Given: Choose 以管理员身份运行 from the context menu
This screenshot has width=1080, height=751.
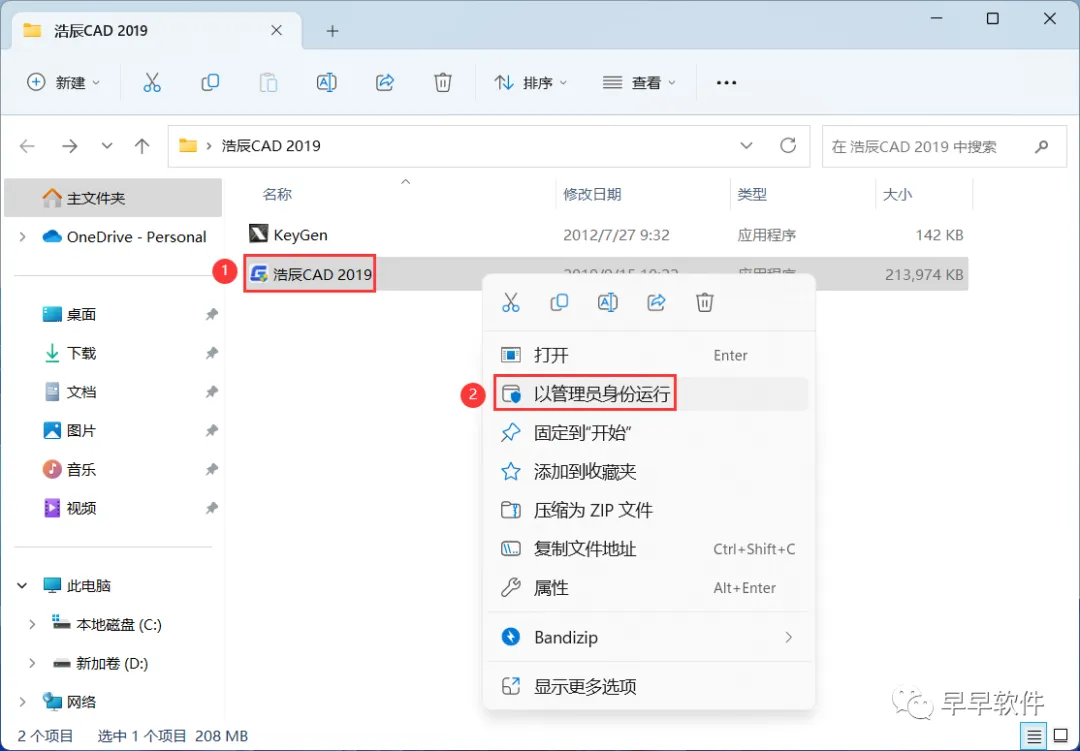Looking at the screenshot, I should pos(649,394).
